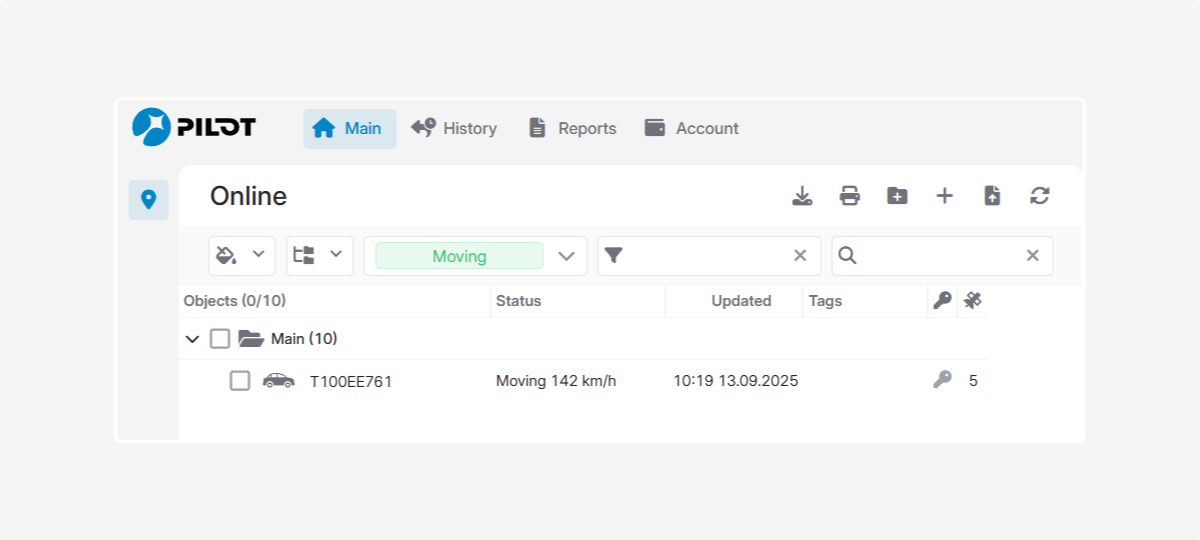Screen dimensions: 1200x540
Task: Click the refresh icon
Action: [x=1040, y=196]
